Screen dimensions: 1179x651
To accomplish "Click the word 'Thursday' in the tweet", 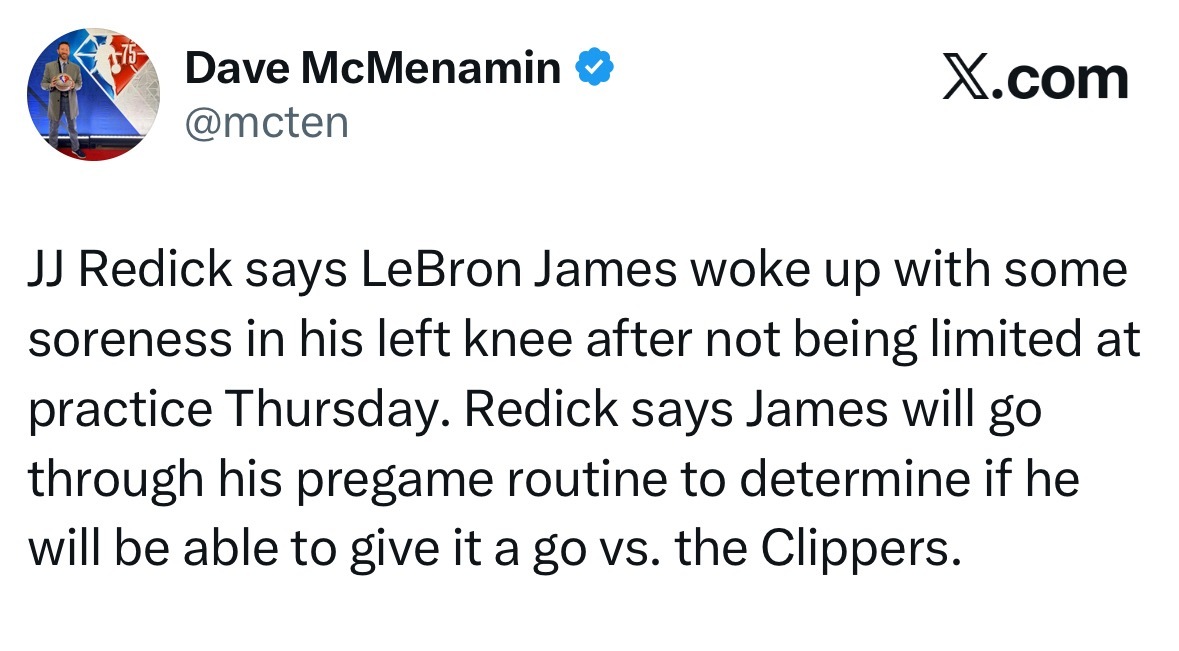I will [332, 411].
